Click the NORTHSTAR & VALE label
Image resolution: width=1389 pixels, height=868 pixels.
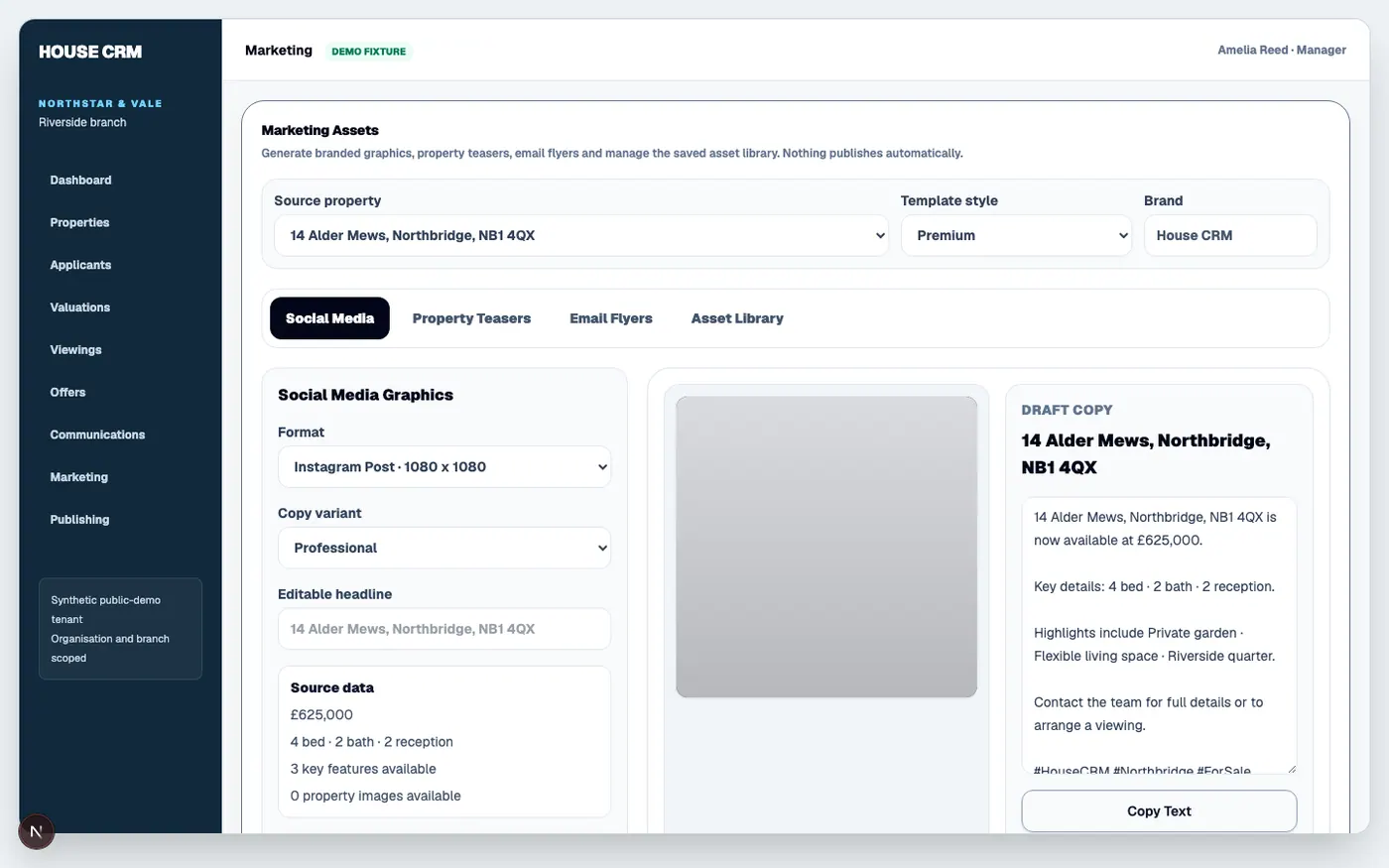point(100,103)
